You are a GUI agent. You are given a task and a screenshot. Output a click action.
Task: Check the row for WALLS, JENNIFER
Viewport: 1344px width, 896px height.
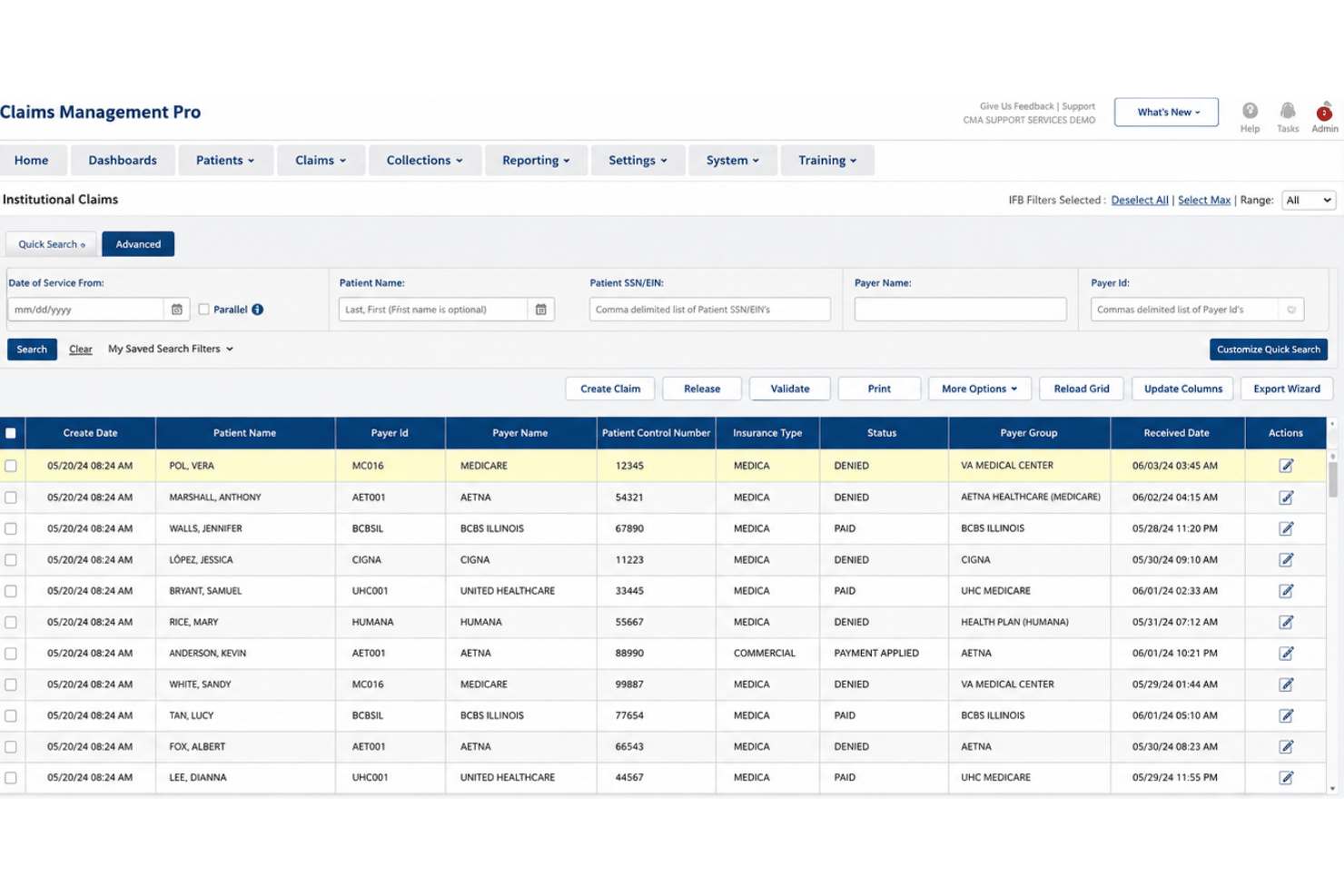tap(11, 528)
